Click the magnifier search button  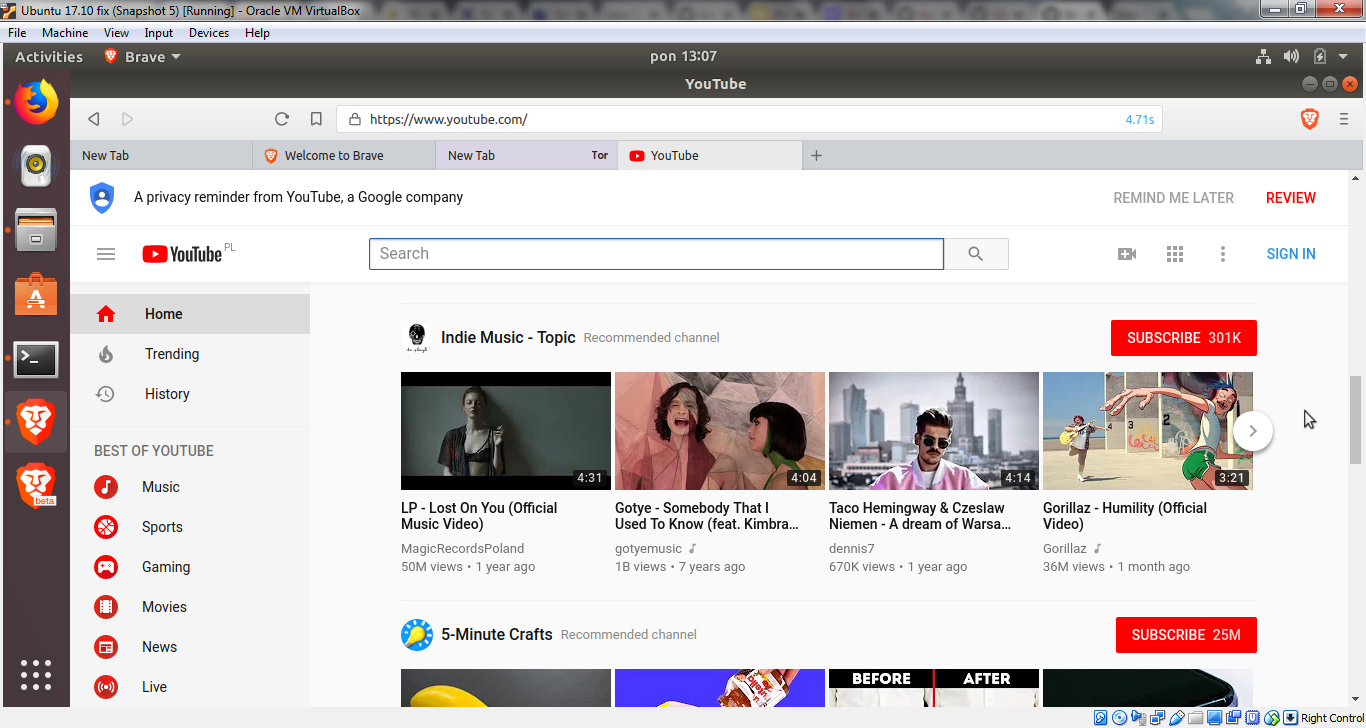click(976, 254)
